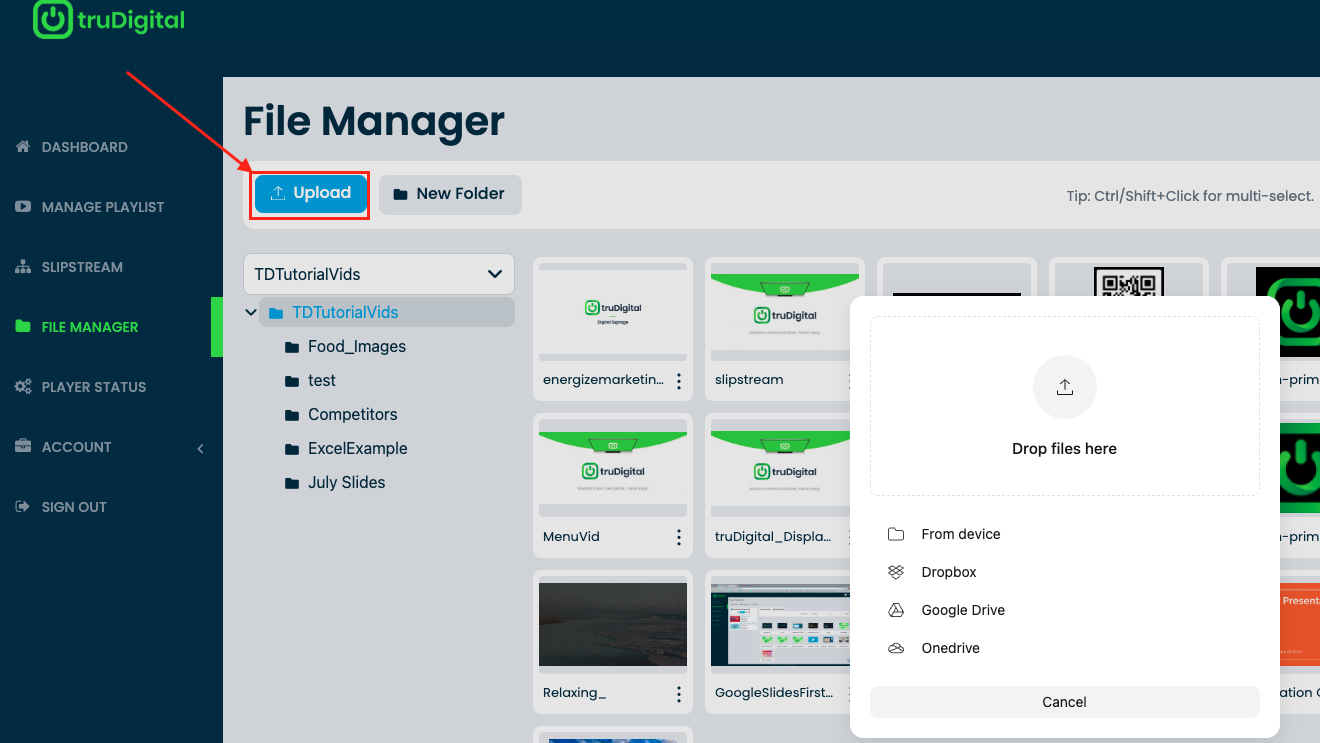The width and height of the screenshot is (1320, 743).
Task: Click the From device folder icon
Action: 896,534
